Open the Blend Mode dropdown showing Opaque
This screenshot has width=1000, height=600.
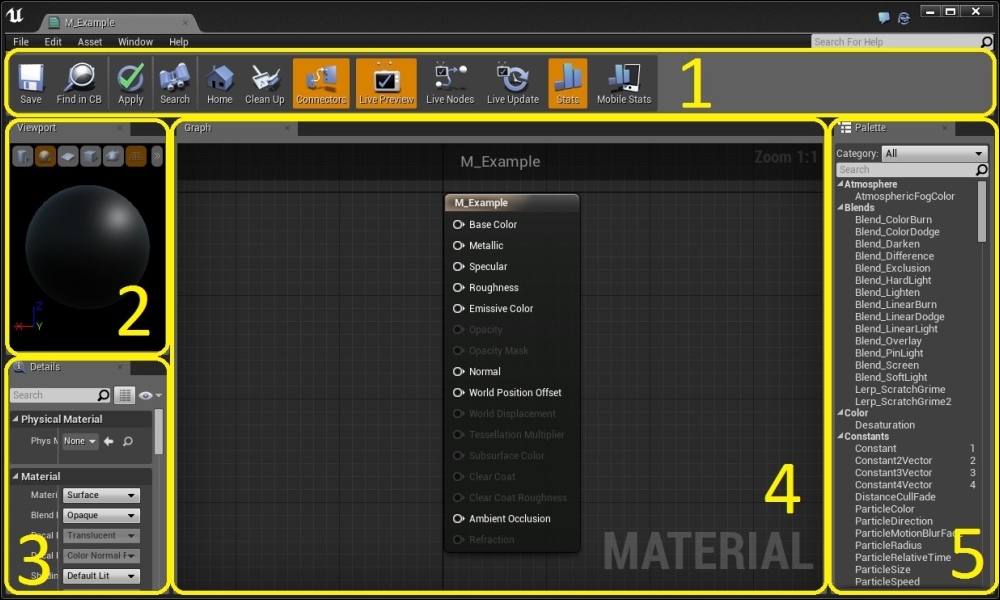pyautogui.click(x=100, y=515)
